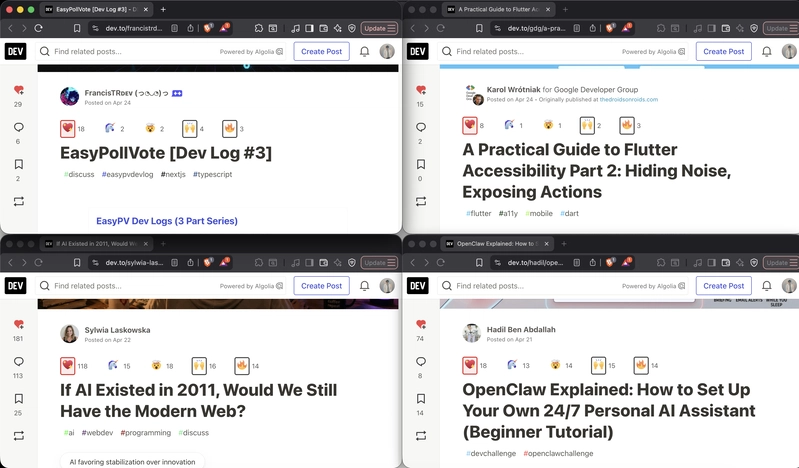This screenshot has height=468, width=799.
Task: Open comments via the sidebar icon in the EasyPollVote window
Action: click(19, 127)
